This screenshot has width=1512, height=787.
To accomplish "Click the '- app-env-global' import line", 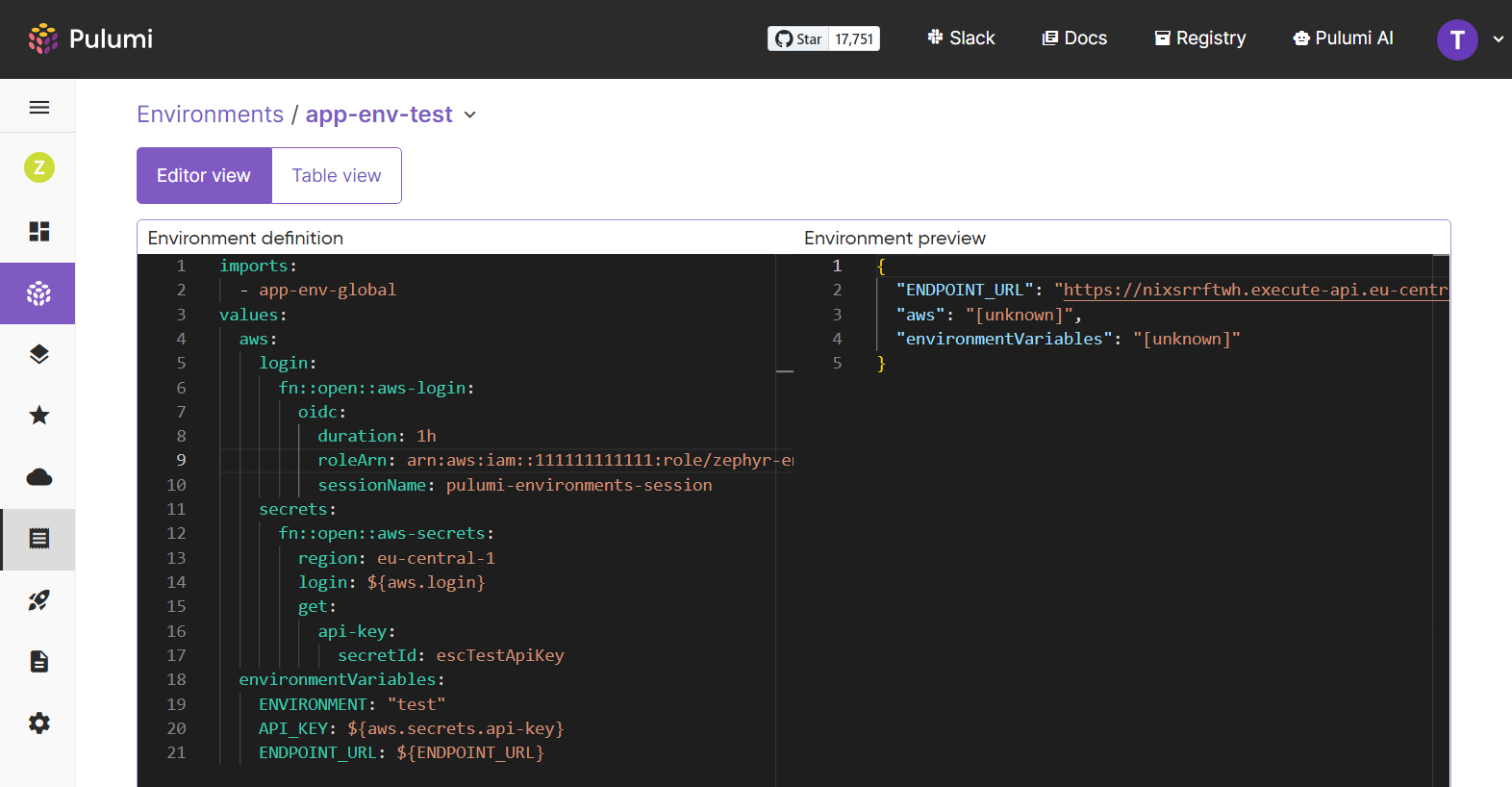I will 317,290.
